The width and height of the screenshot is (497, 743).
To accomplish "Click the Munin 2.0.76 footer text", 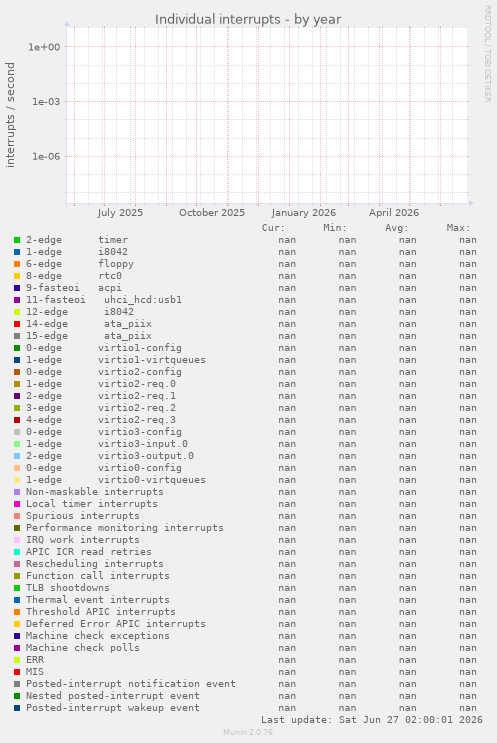I will coord(248,732).
